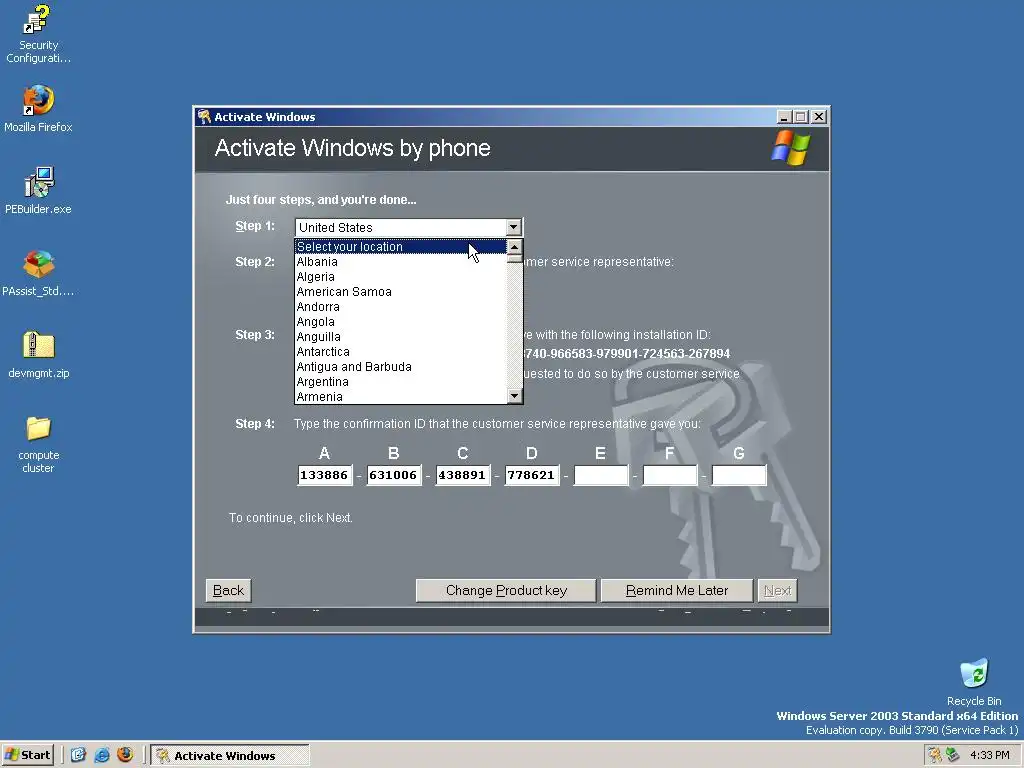Viewport: 1024px width, 768px height.
Task: Click the Activate Windows taskbar button
Action: click(230, 756)
